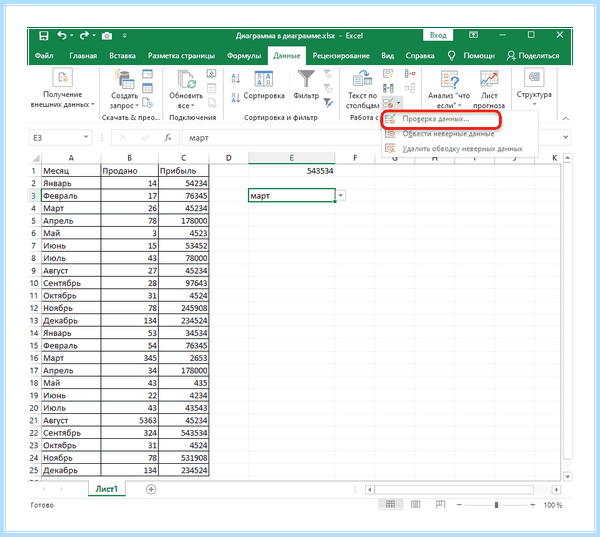
Task: Switch to the Главная tab
Action: click(x=83, y=56)
